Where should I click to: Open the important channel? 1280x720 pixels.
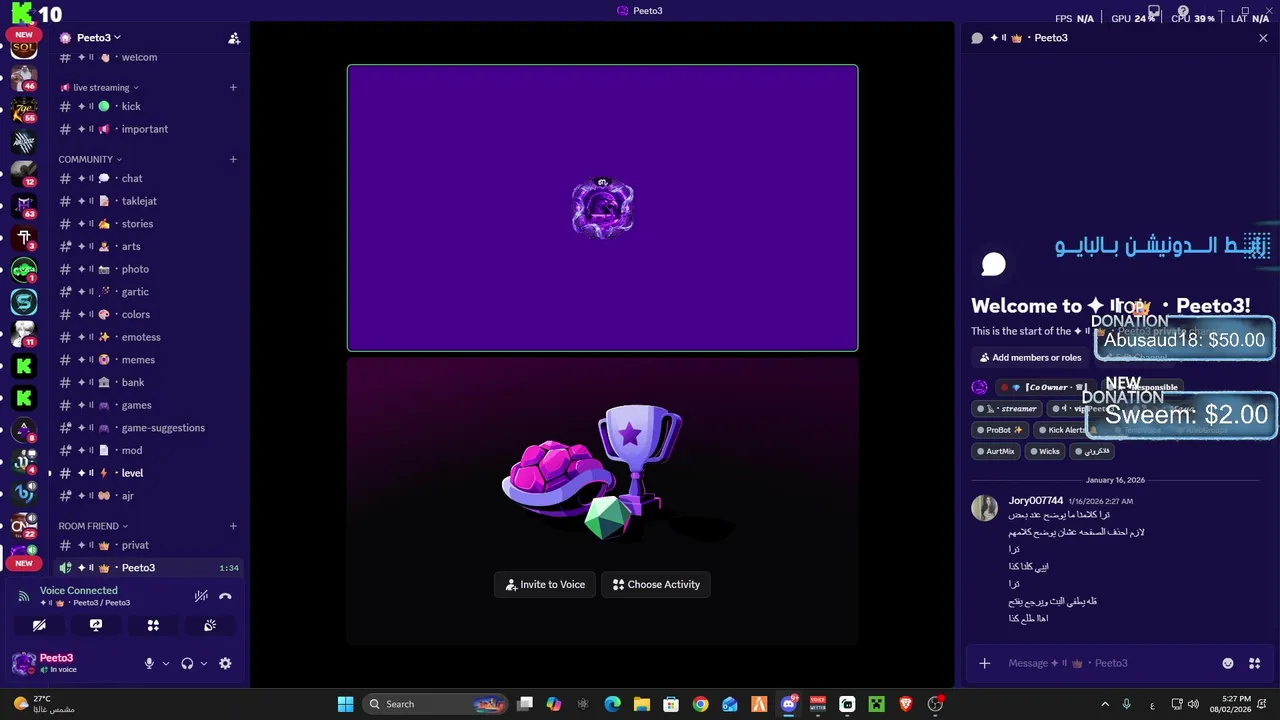148,129
